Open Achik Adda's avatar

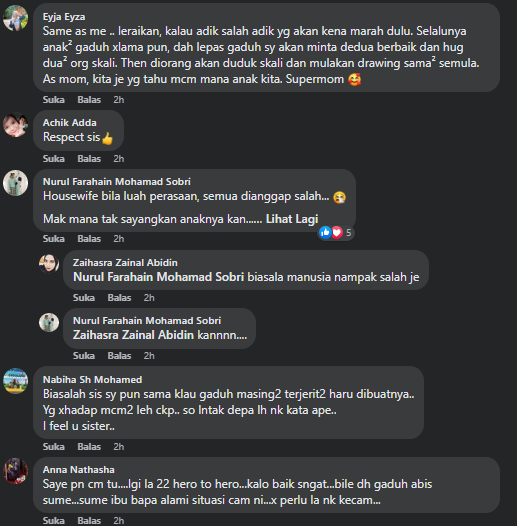click(15, 125)
